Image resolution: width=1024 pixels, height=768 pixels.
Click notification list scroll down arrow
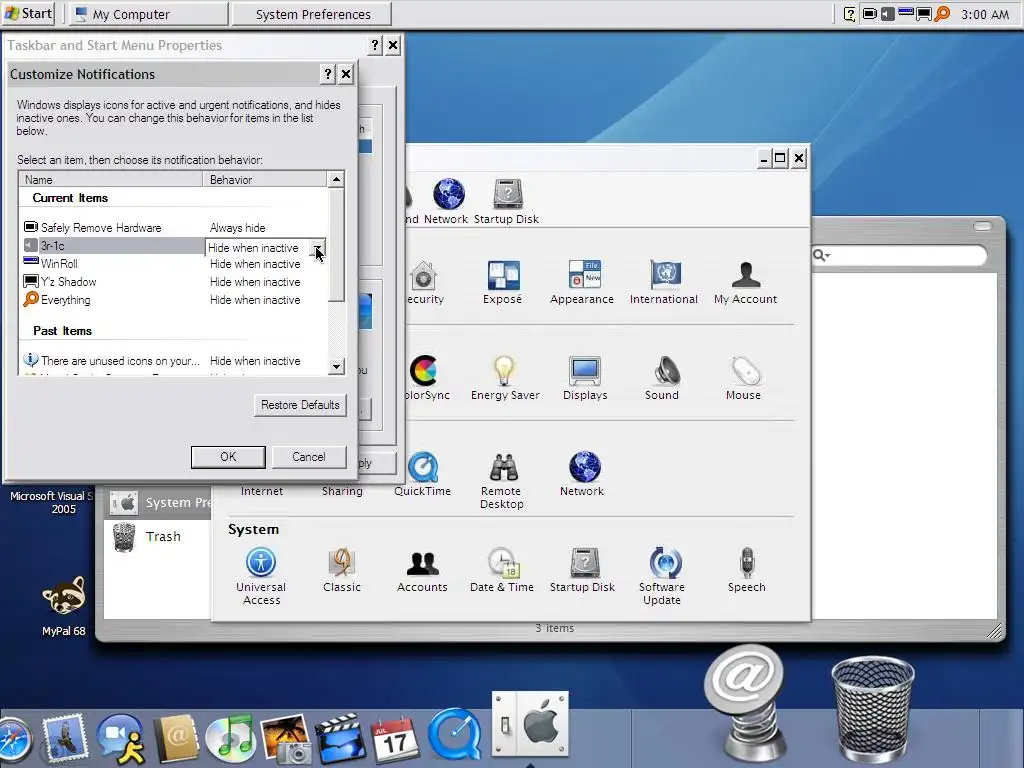[336, 366]
